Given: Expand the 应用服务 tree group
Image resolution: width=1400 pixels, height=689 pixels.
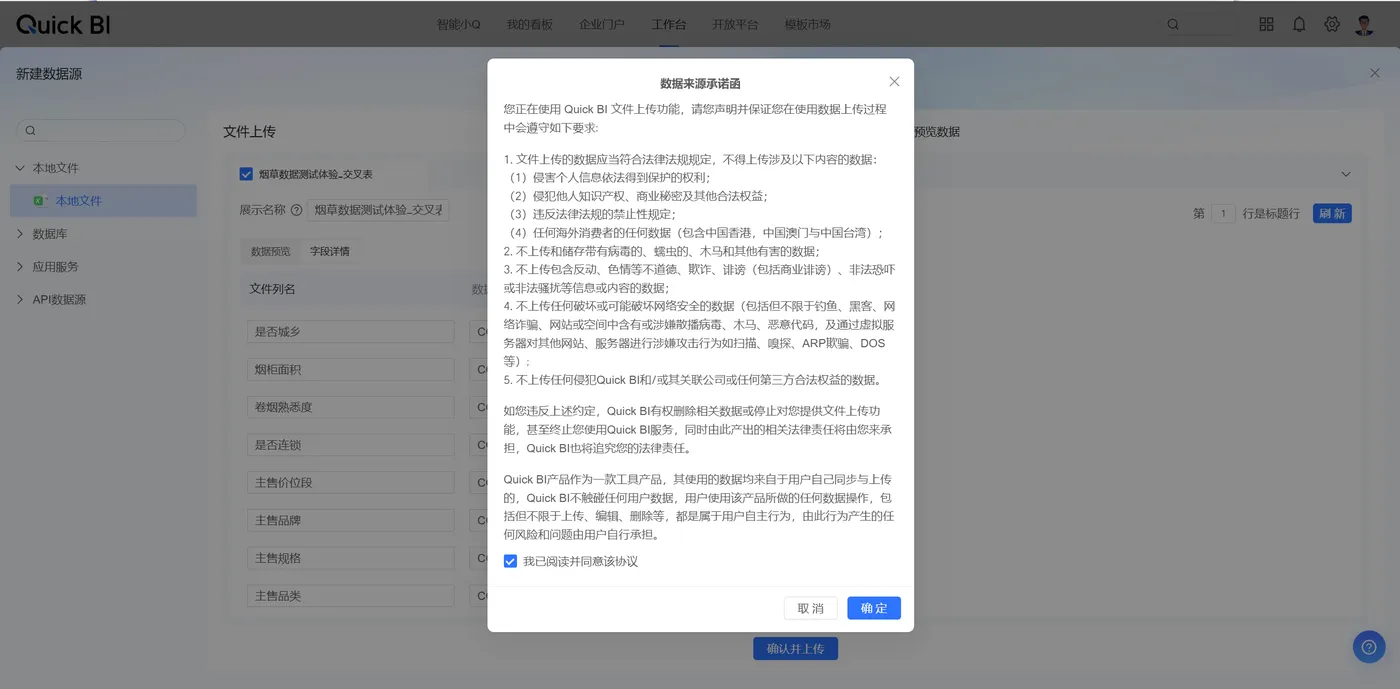Looking at the screenshot, I should coord(20,267).
